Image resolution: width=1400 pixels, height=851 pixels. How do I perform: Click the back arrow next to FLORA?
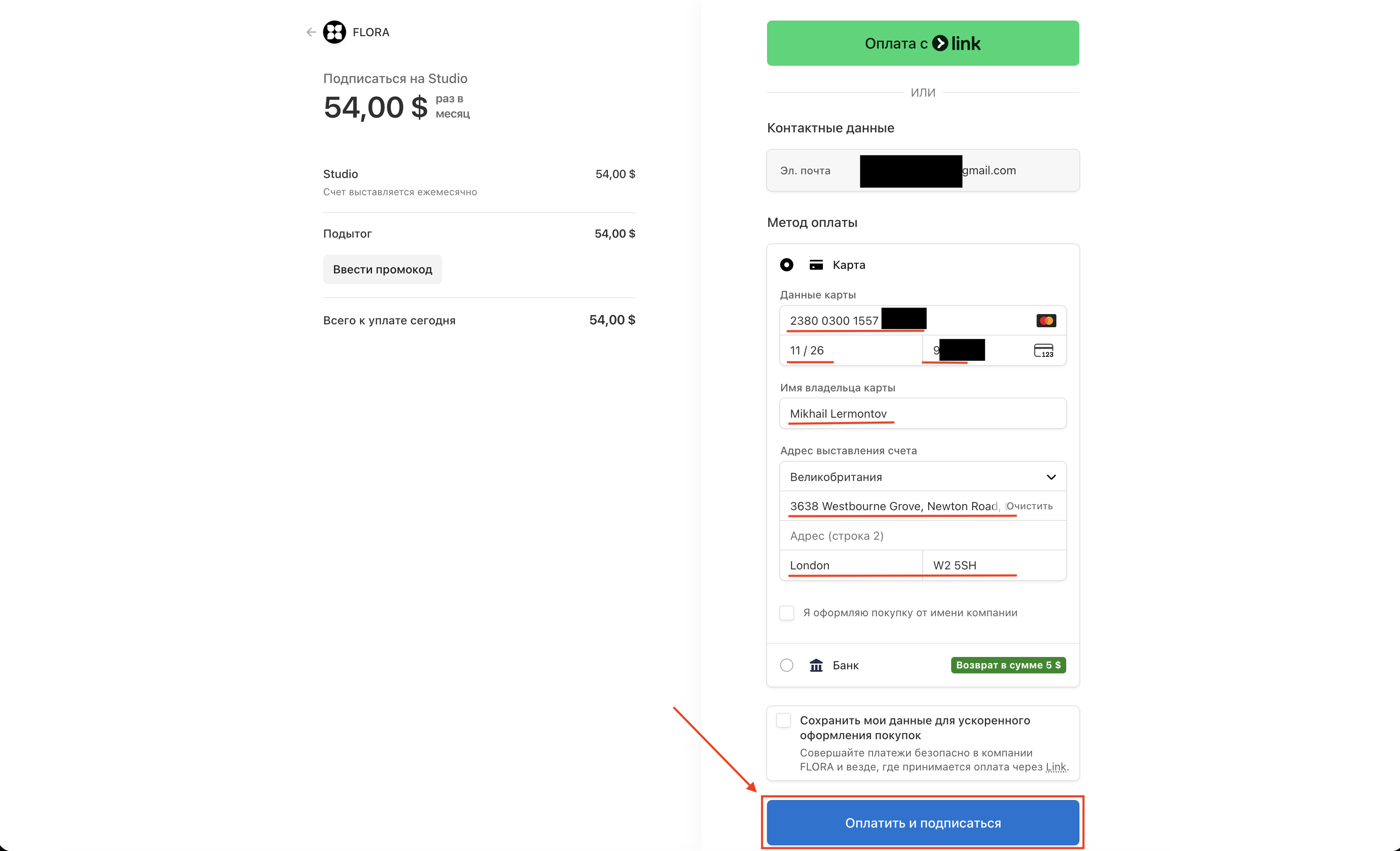[x=311, y=32]
